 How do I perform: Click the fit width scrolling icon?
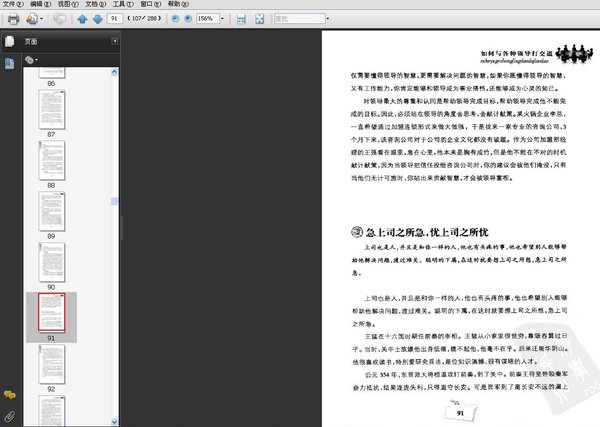click(x=241, y=19)
